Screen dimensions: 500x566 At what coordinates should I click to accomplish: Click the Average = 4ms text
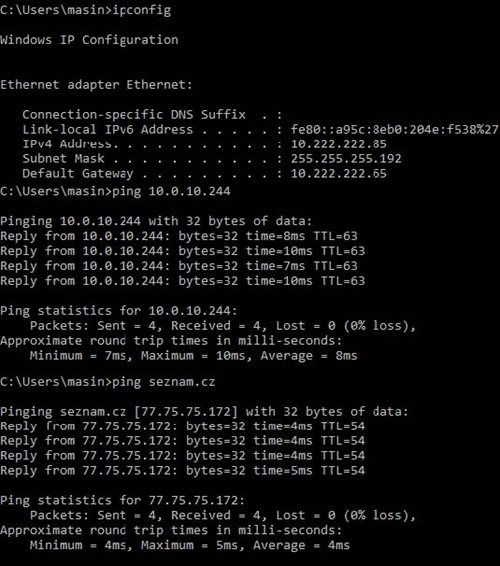(301, 545)
